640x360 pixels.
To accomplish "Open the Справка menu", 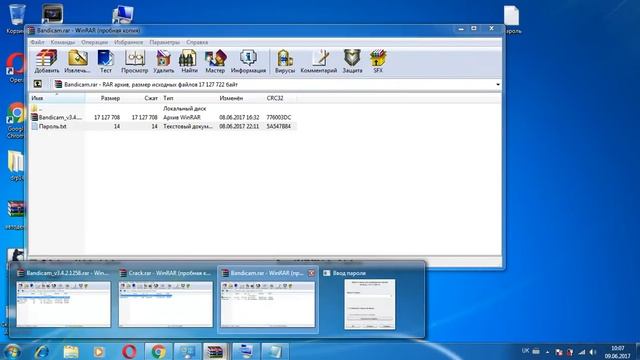I will (197, 42).
